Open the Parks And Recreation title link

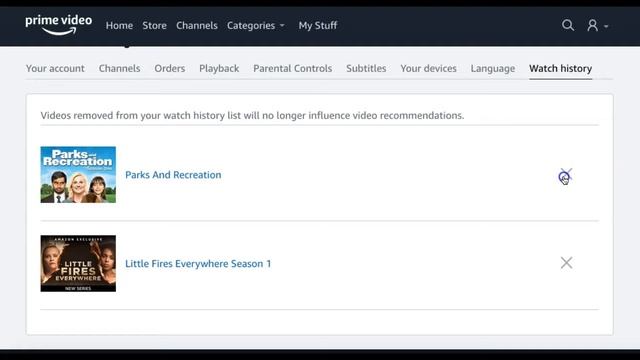[x=173, y=175]
